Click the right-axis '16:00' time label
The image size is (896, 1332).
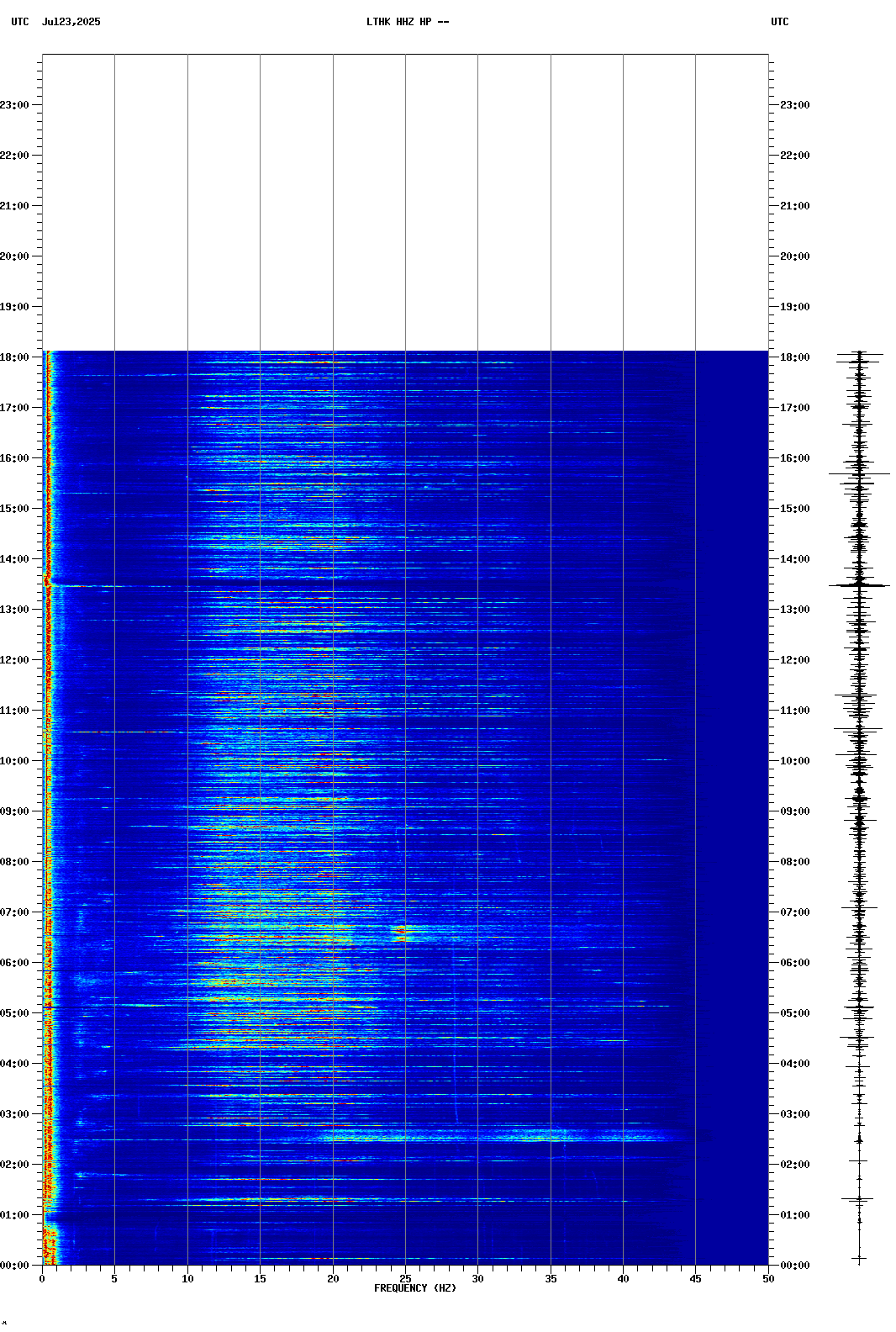[x=795, y=458]
